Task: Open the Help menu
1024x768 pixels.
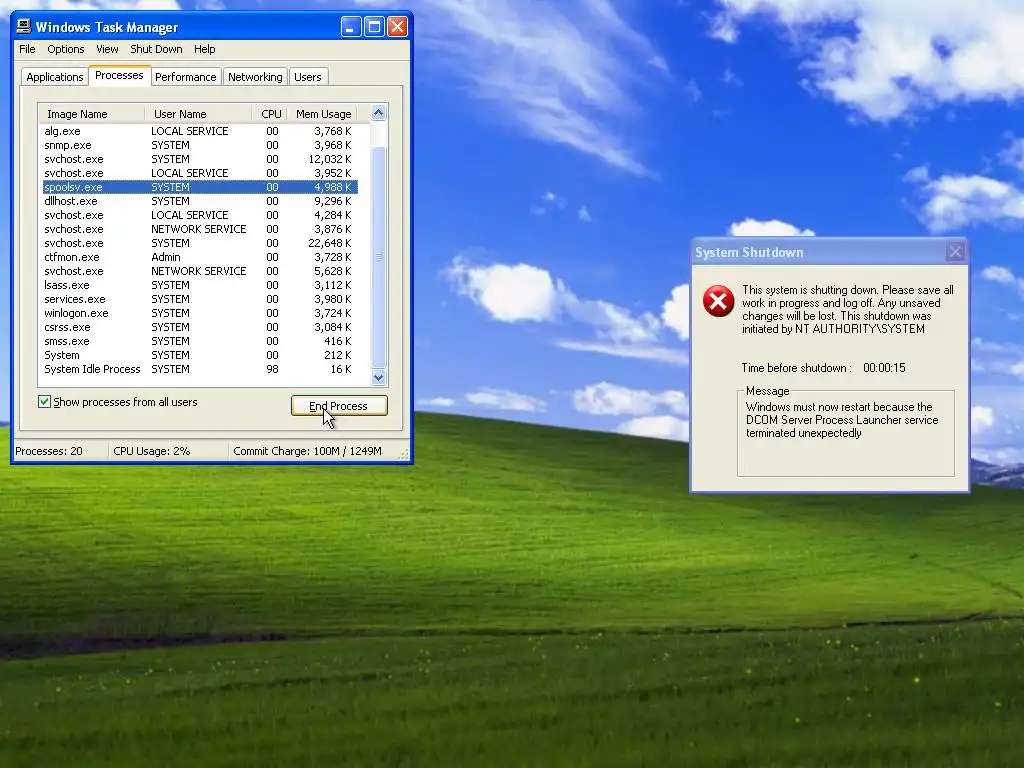Action: pos(204,49)
